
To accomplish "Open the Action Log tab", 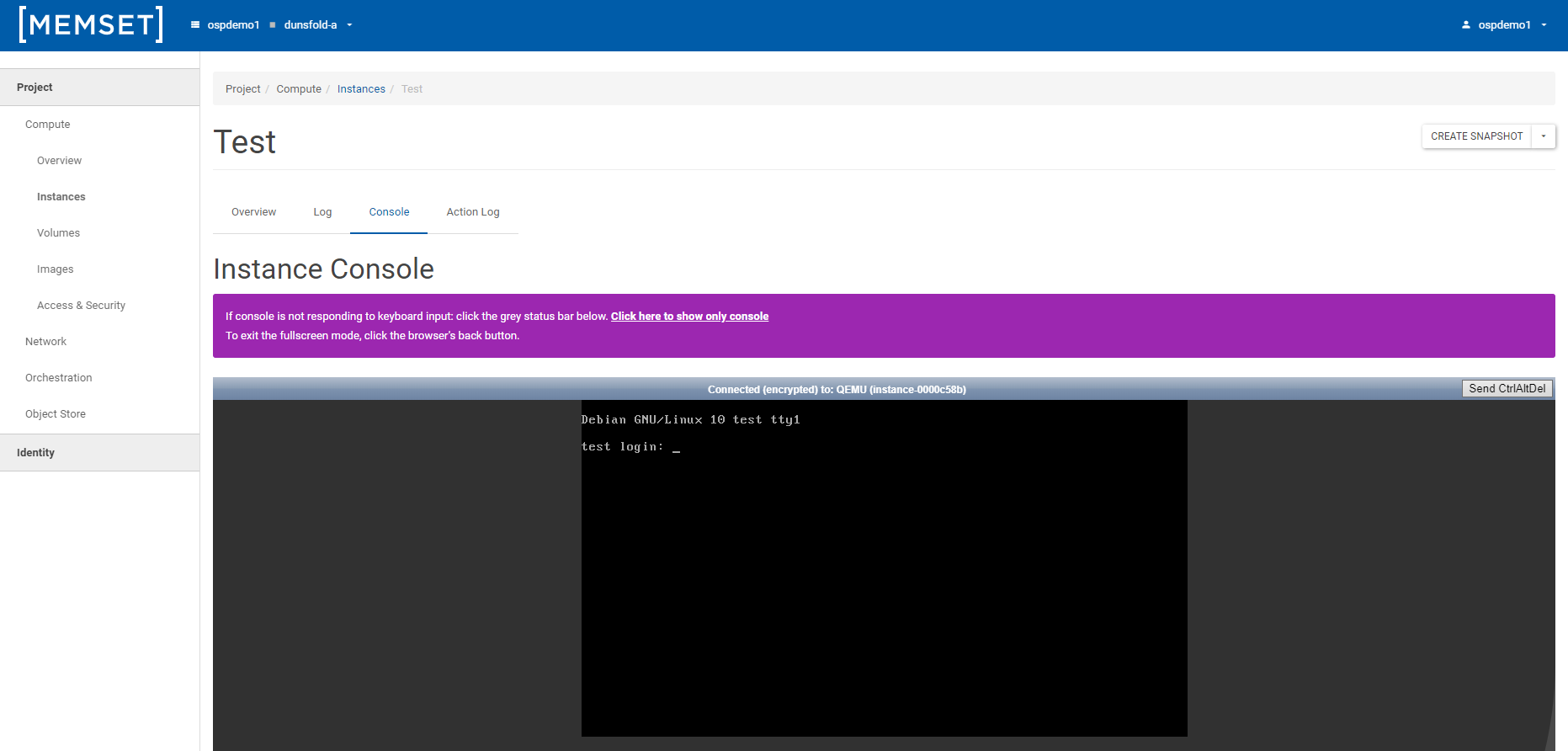I will coord(473,212).
